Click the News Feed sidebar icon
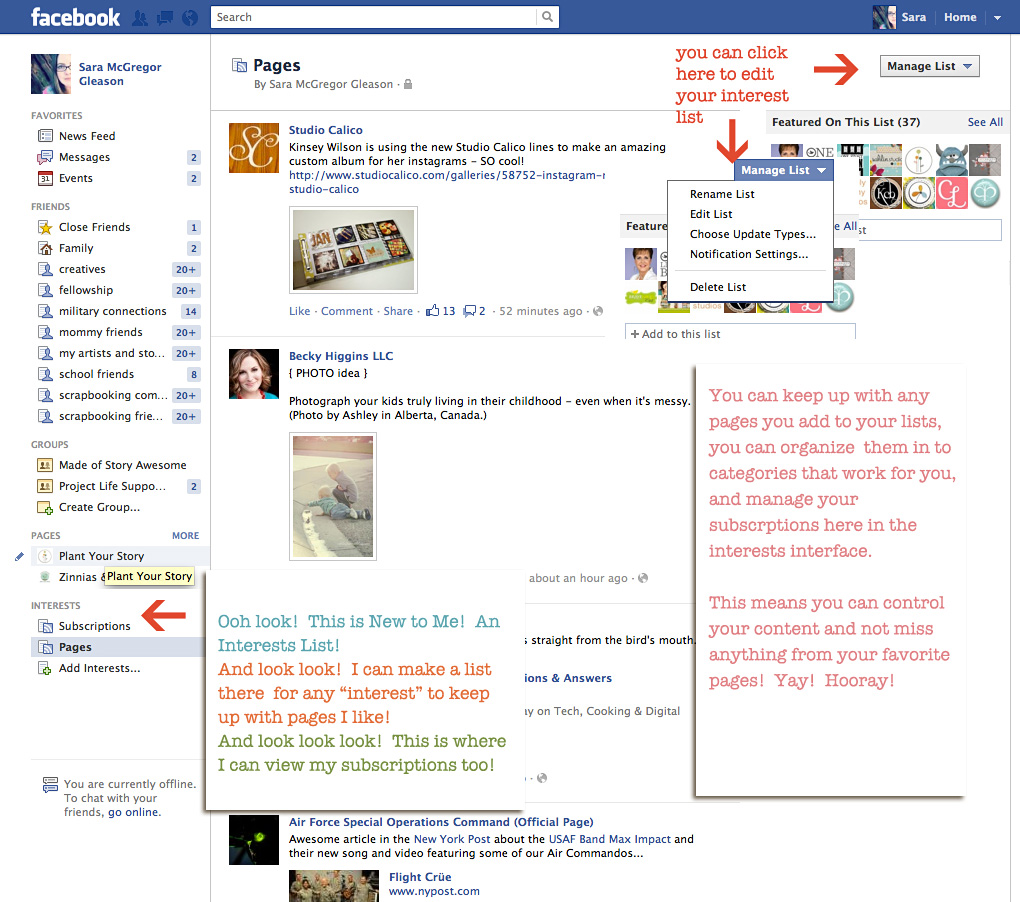This screenshot has height=902, width=1020. pyautogui.click(x=45, y=136)
